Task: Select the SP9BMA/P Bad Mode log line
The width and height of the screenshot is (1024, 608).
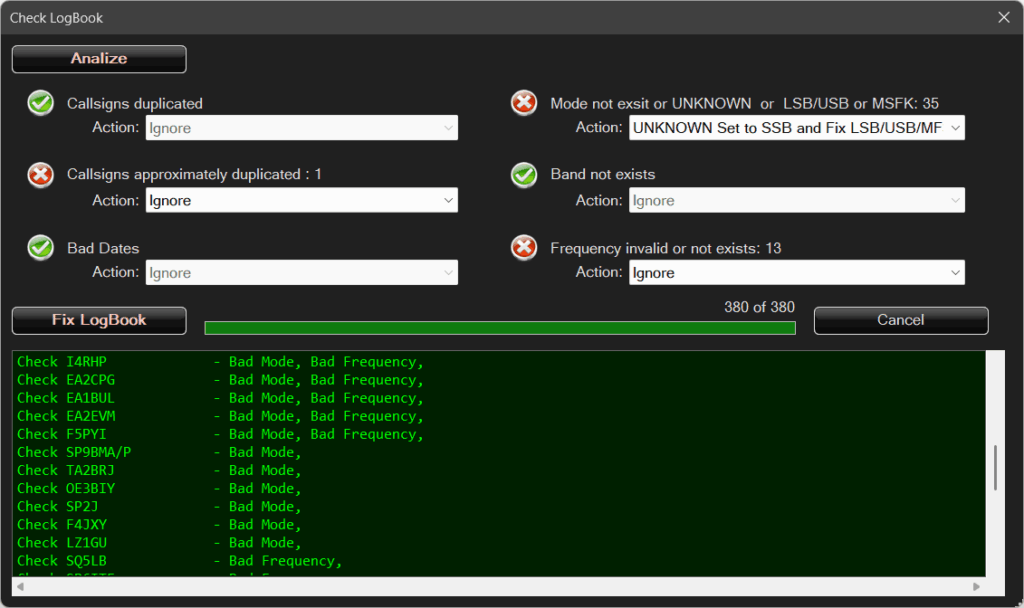Action: pos(160,452)
